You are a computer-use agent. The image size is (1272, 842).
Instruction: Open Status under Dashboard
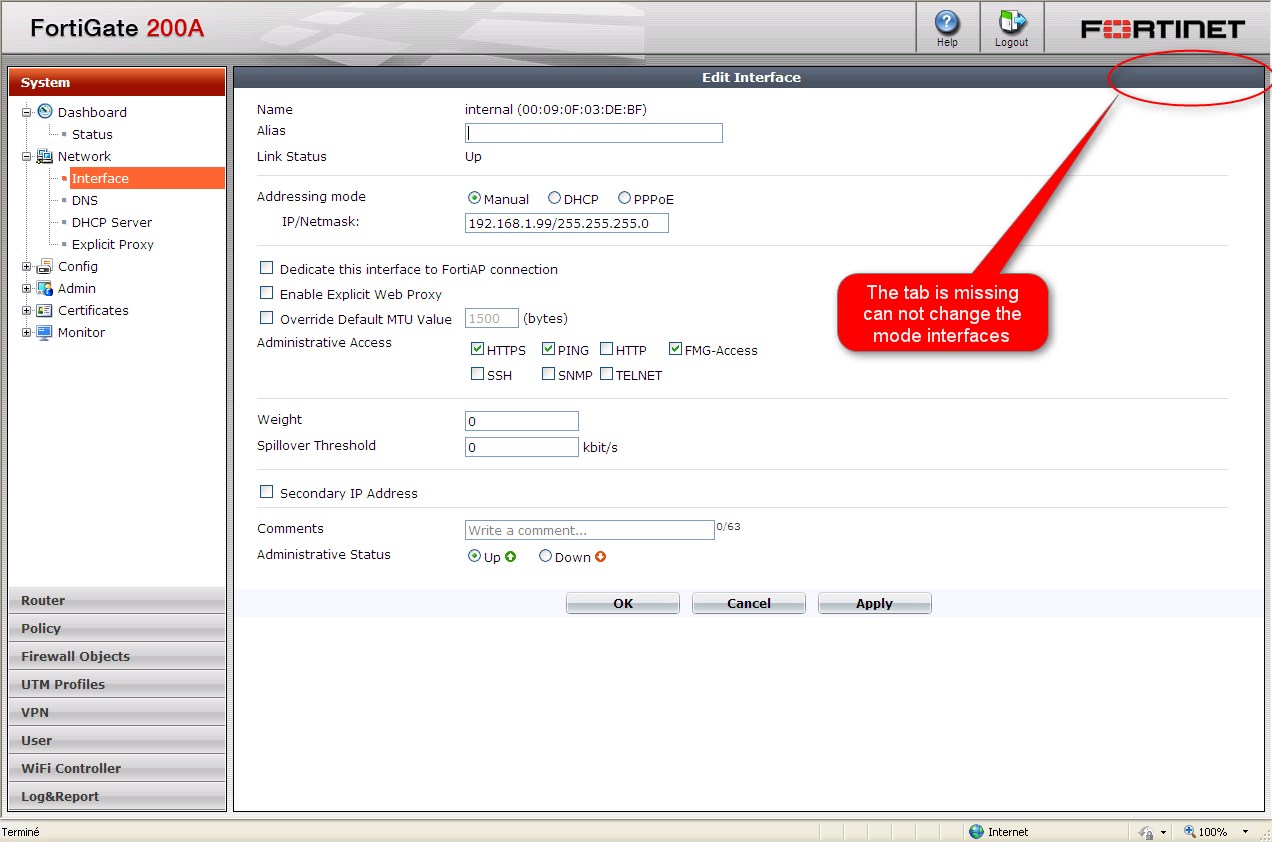(x=92, y=134)
